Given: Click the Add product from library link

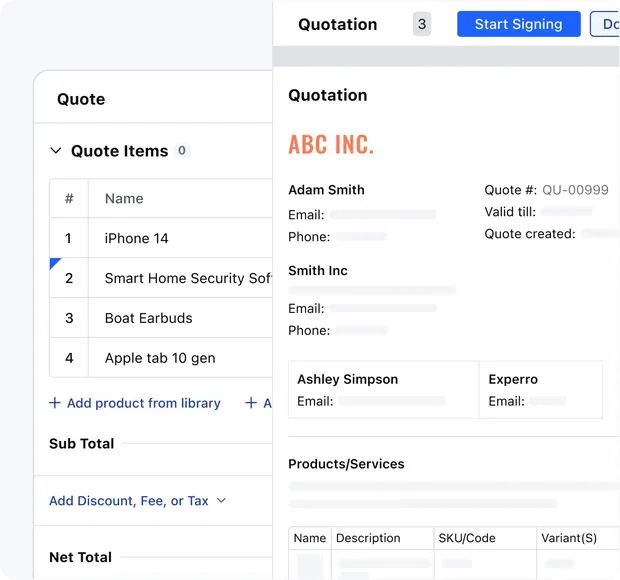Looking at the screenshot, I should 143,403.
